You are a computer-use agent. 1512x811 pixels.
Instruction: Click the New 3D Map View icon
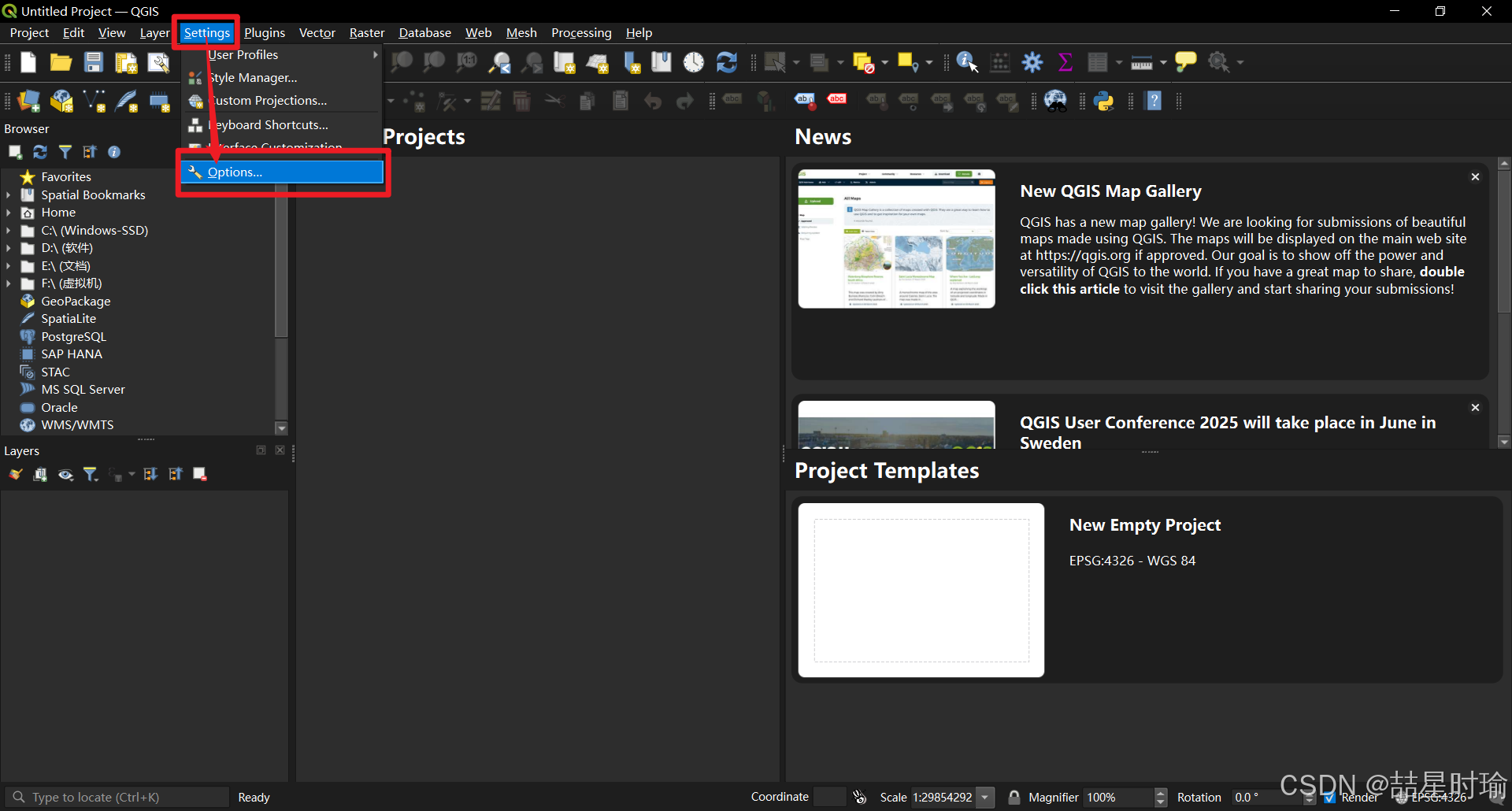pyautogui.click(x=598, y=62)
